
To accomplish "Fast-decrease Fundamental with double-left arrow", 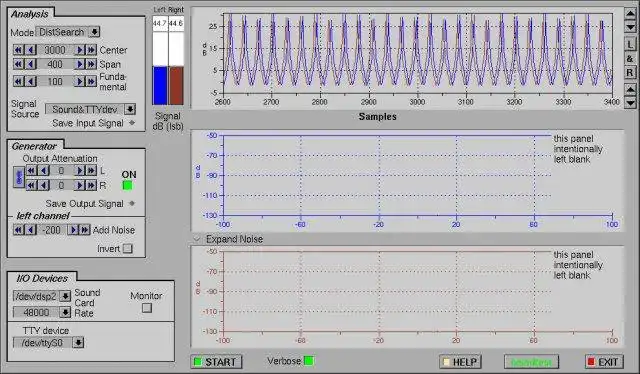I will [18, 81].
